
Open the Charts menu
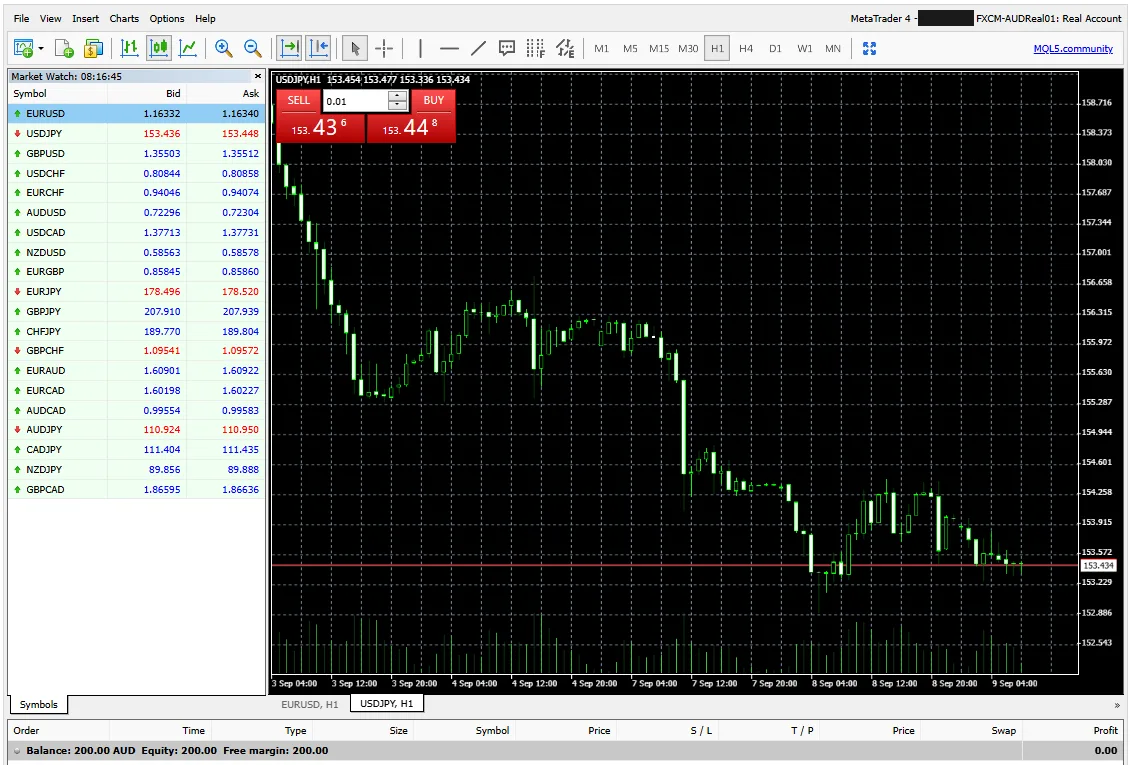124,18
